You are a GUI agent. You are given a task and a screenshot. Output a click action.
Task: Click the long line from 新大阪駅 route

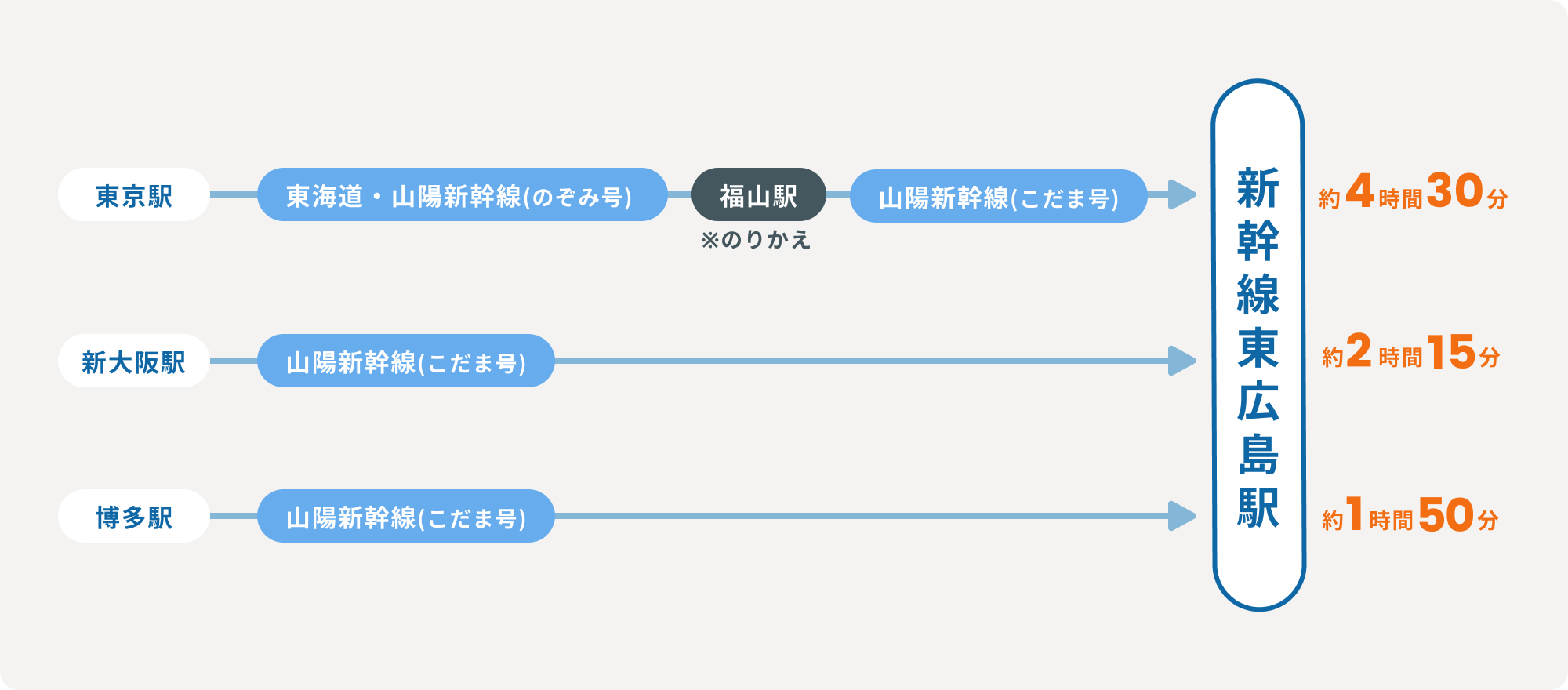(862, 361)
